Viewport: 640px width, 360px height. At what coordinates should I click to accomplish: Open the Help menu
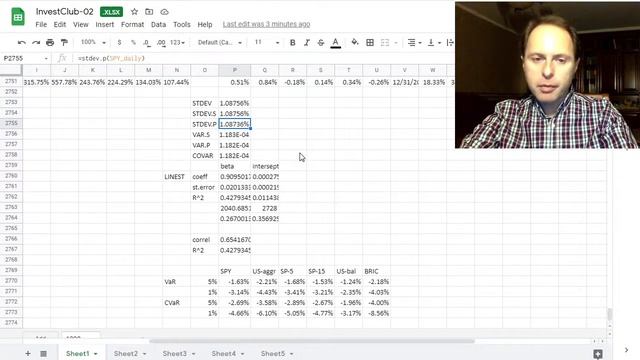point(205,24)
